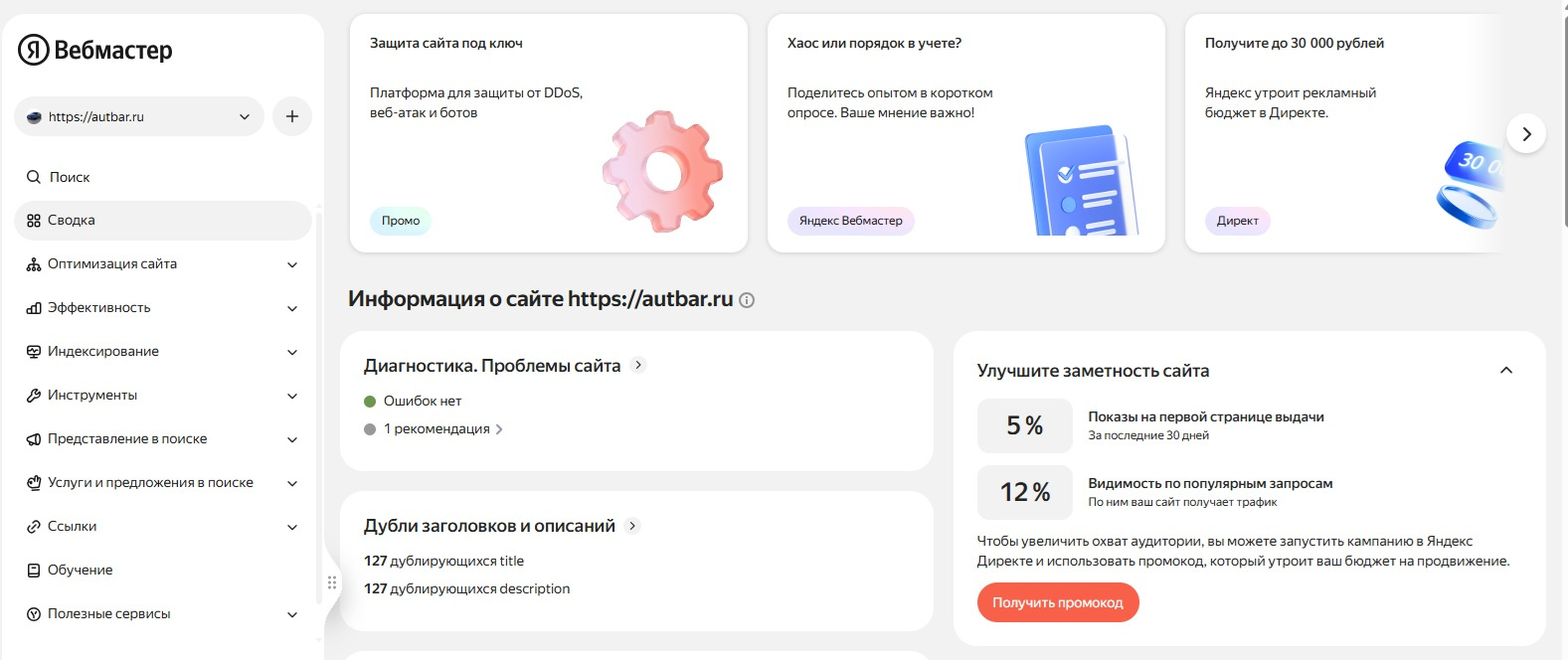Screen dimensions: 1568x660
Task: Open the arrow next to Дубли заголовков и описаний
Action: click(632, 526)
